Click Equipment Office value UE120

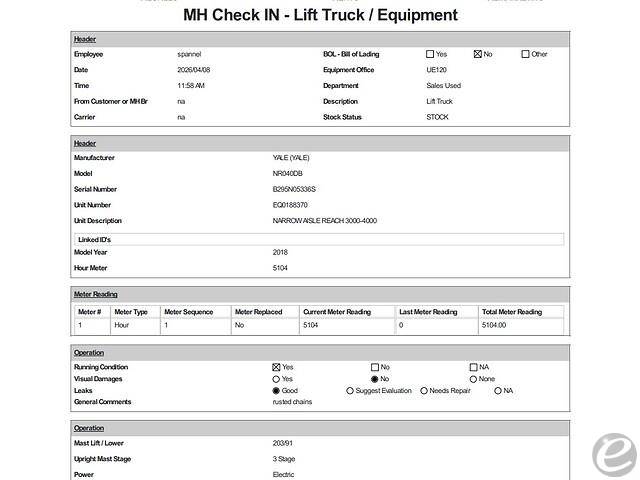pyautogui.click(x=436, y=70)
